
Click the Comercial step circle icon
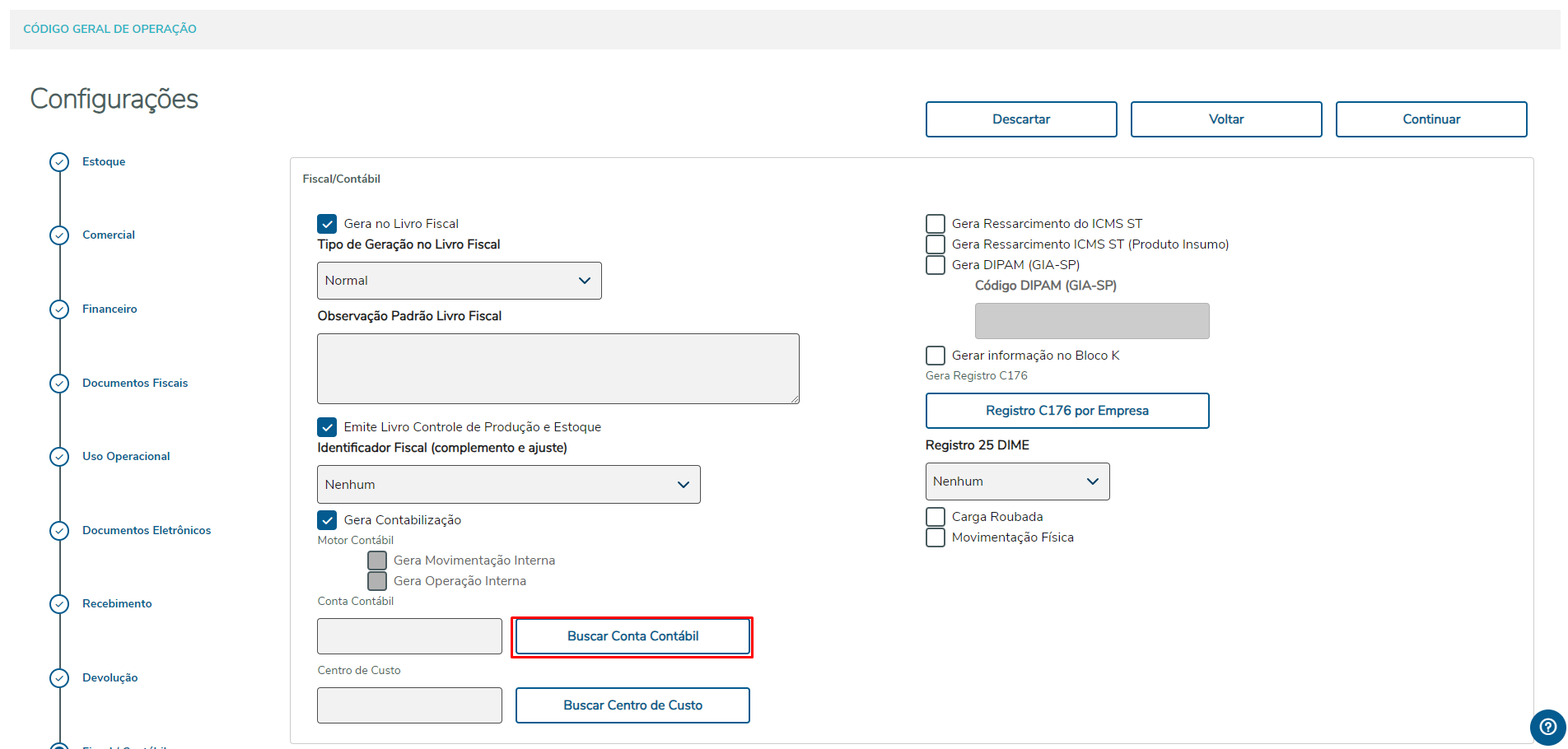(x=59, y=235)
